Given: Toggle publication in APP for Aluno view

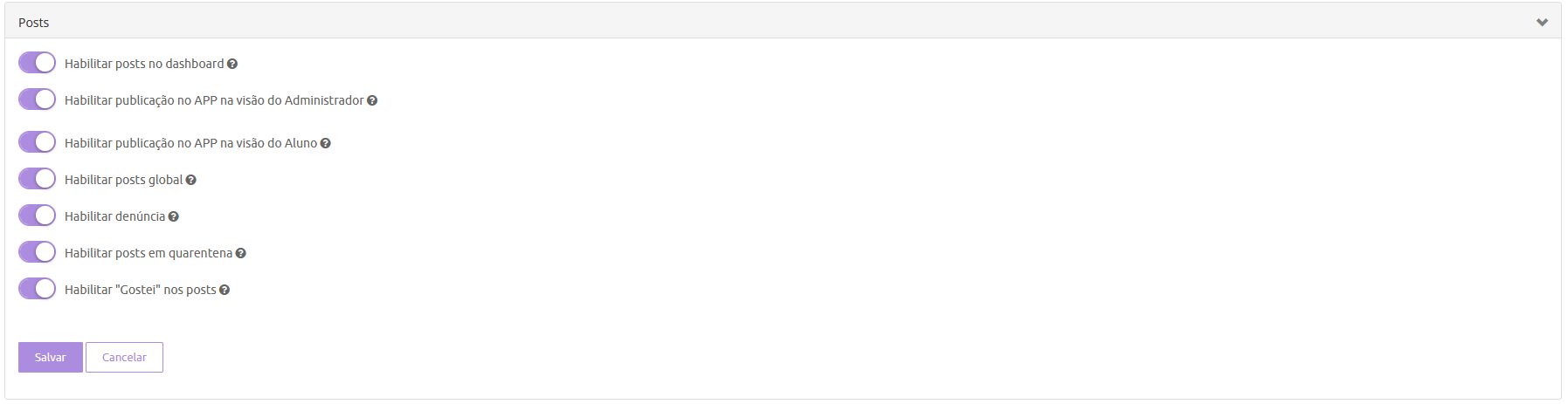Looking at the screenshot, I should tap(37, 142).
